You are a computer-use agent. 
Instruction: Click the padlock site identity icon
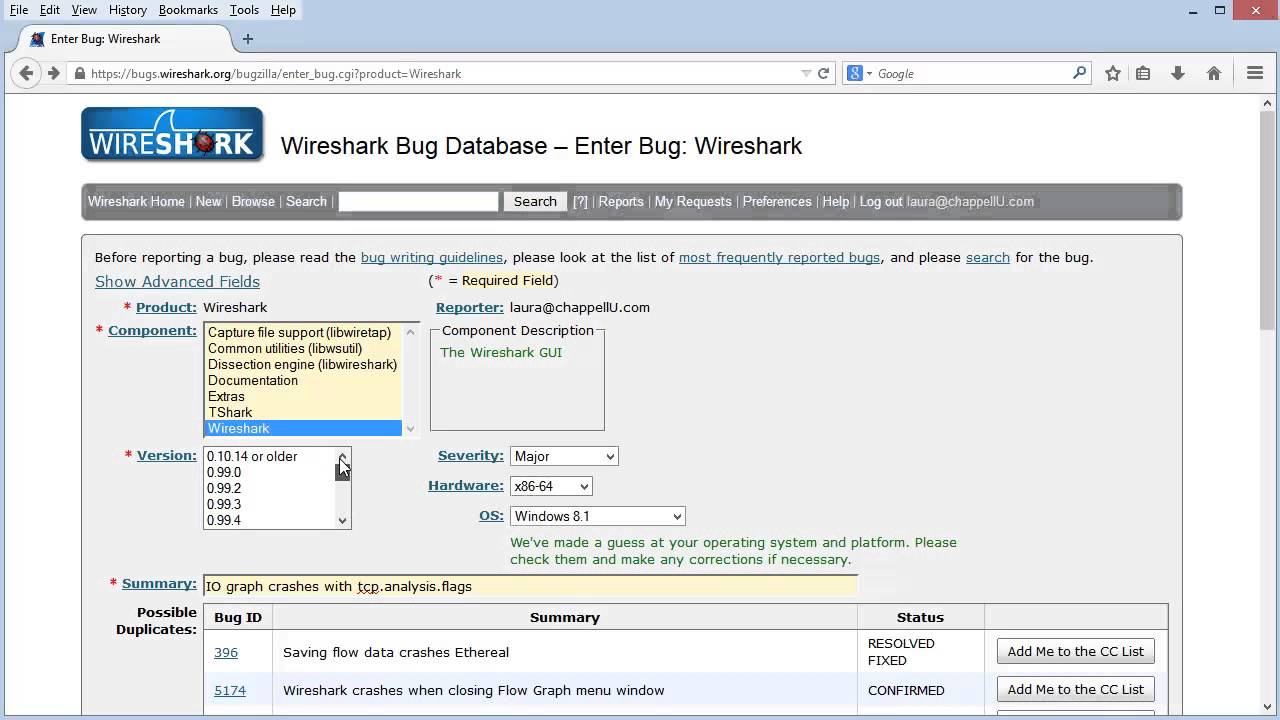80,73
